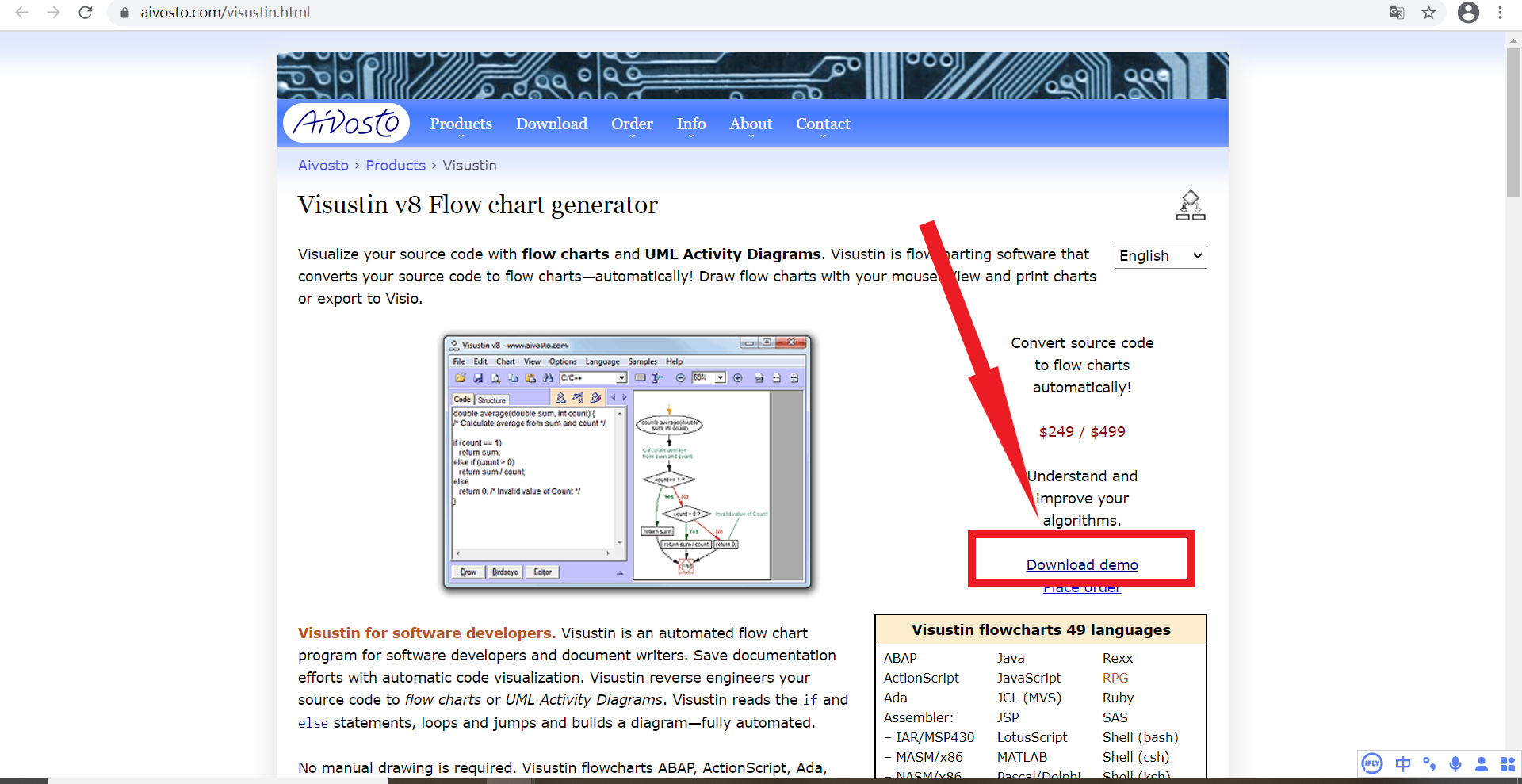Screen dimensions: 1522x784
Task: Click JavaScript in the languages table
Action: 1029,678
